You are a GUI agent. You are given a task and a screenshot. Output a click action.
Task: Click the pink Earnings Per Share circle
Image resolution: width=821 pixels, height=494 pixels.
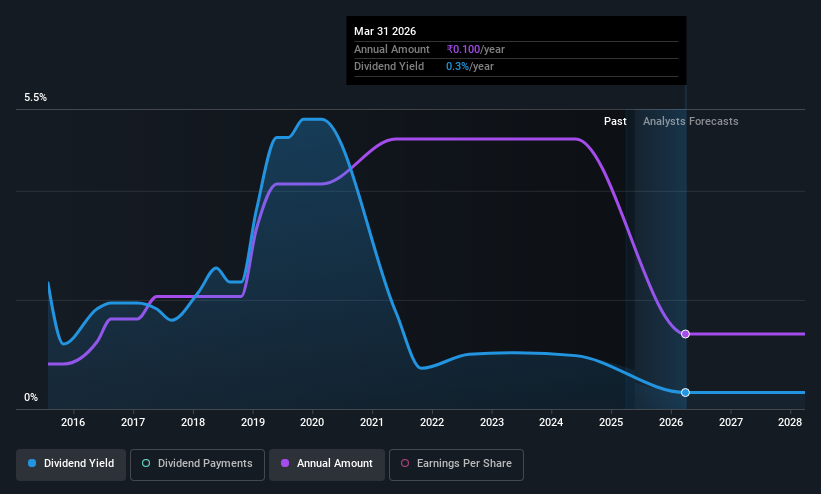405,463
